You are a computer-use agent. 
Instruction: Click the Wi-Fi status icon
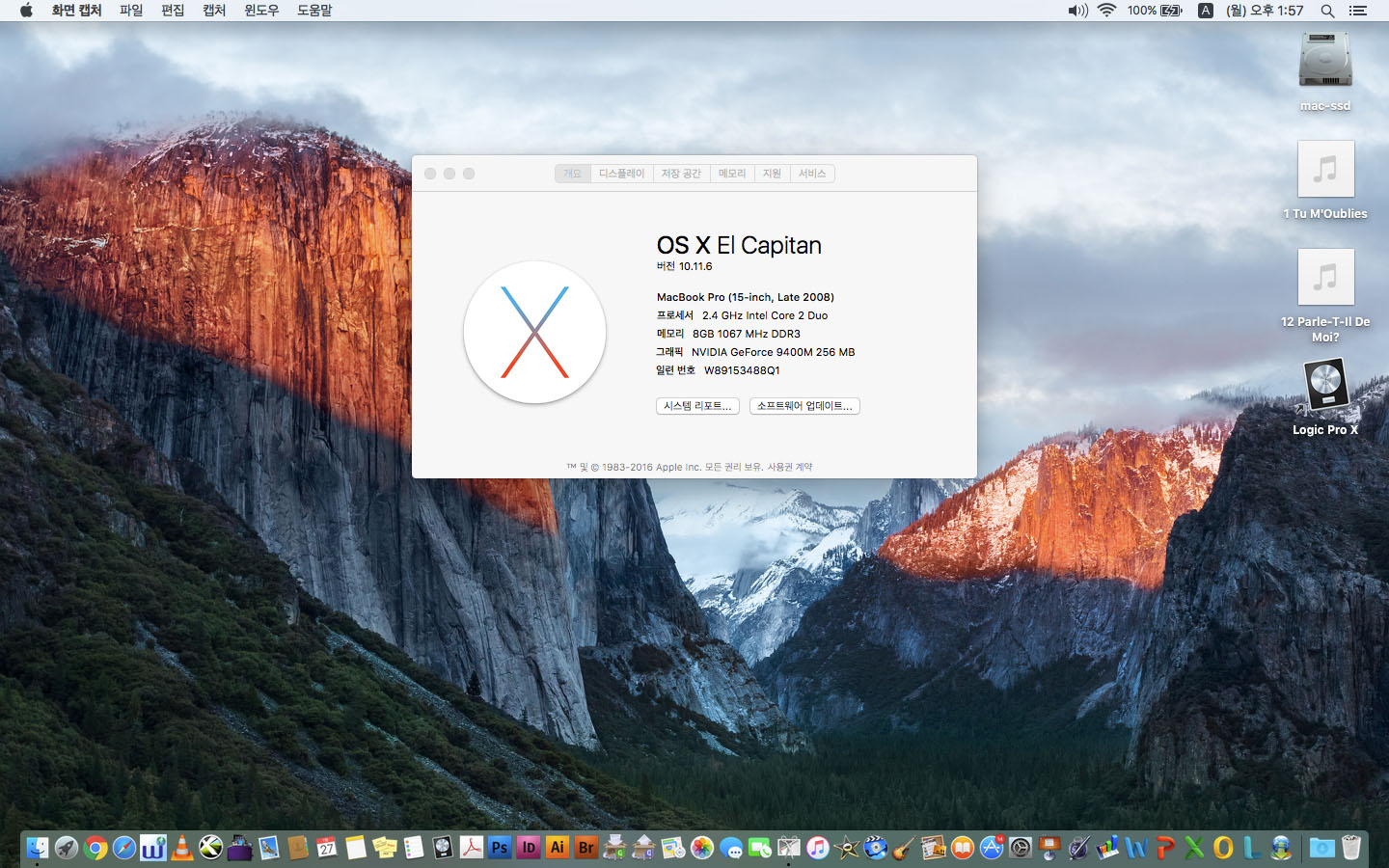point(1106,11)
